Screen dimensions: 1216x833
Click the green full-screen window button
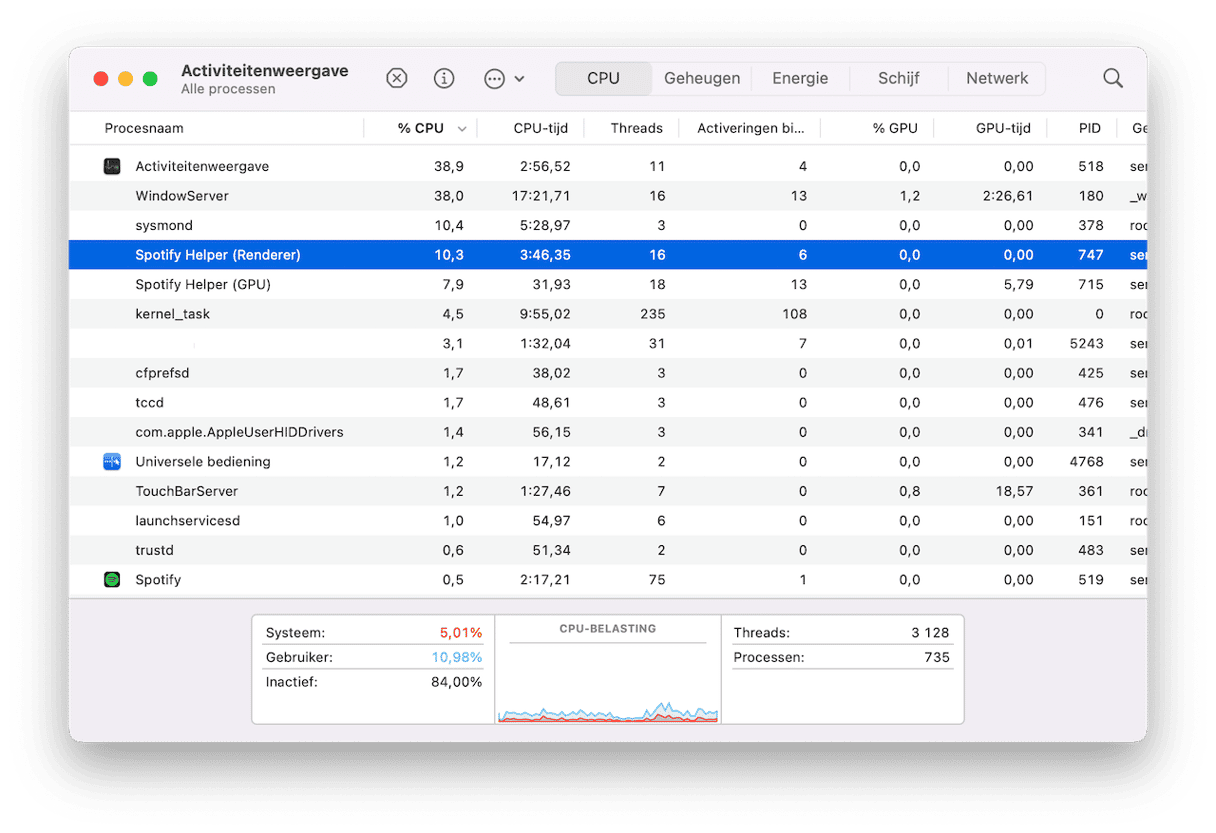[x=150, y=79]
